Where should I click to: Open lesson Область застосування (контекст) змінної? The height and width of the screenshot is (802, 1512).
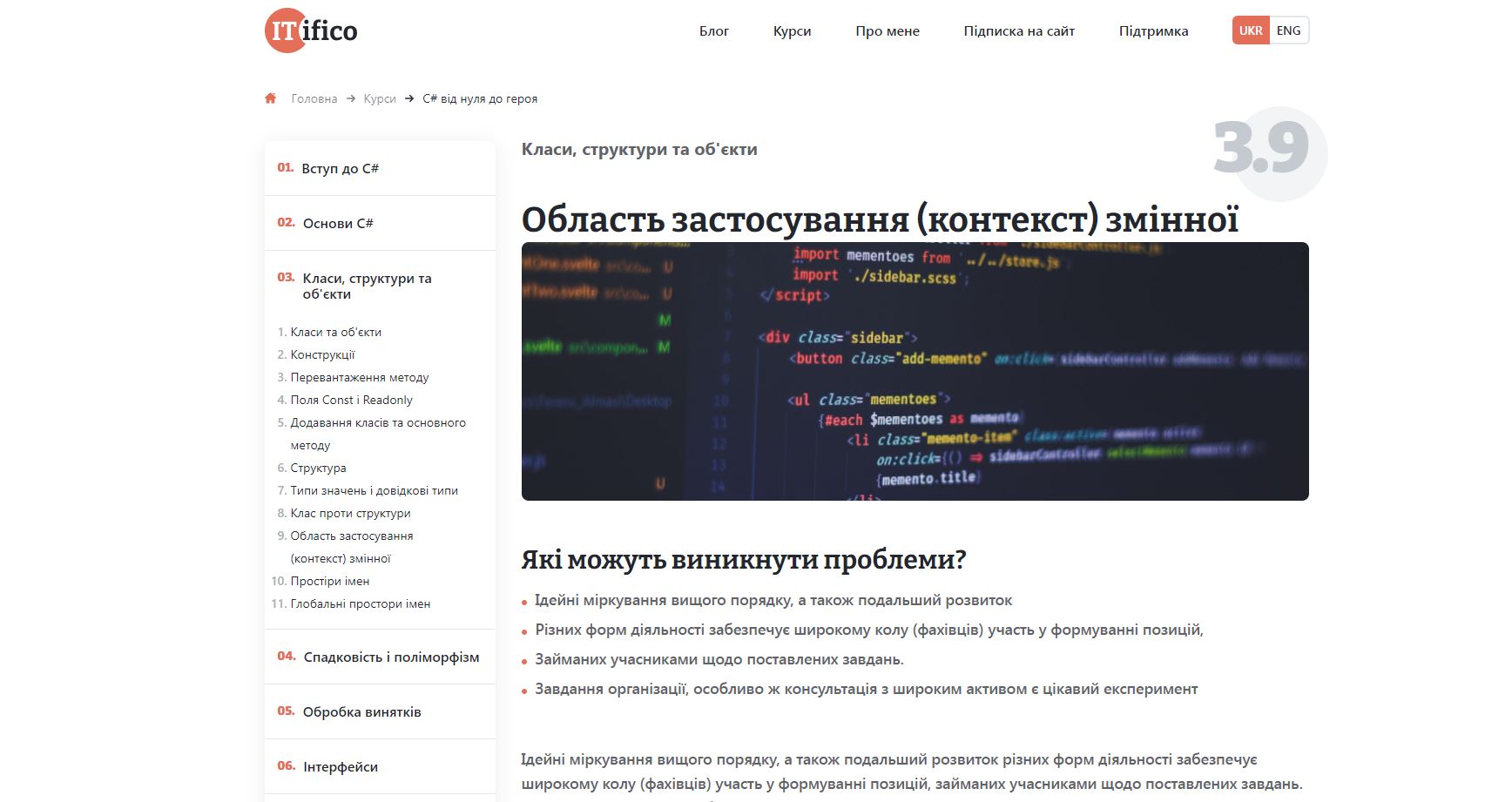pyautogui.click(x=352, y=547)
